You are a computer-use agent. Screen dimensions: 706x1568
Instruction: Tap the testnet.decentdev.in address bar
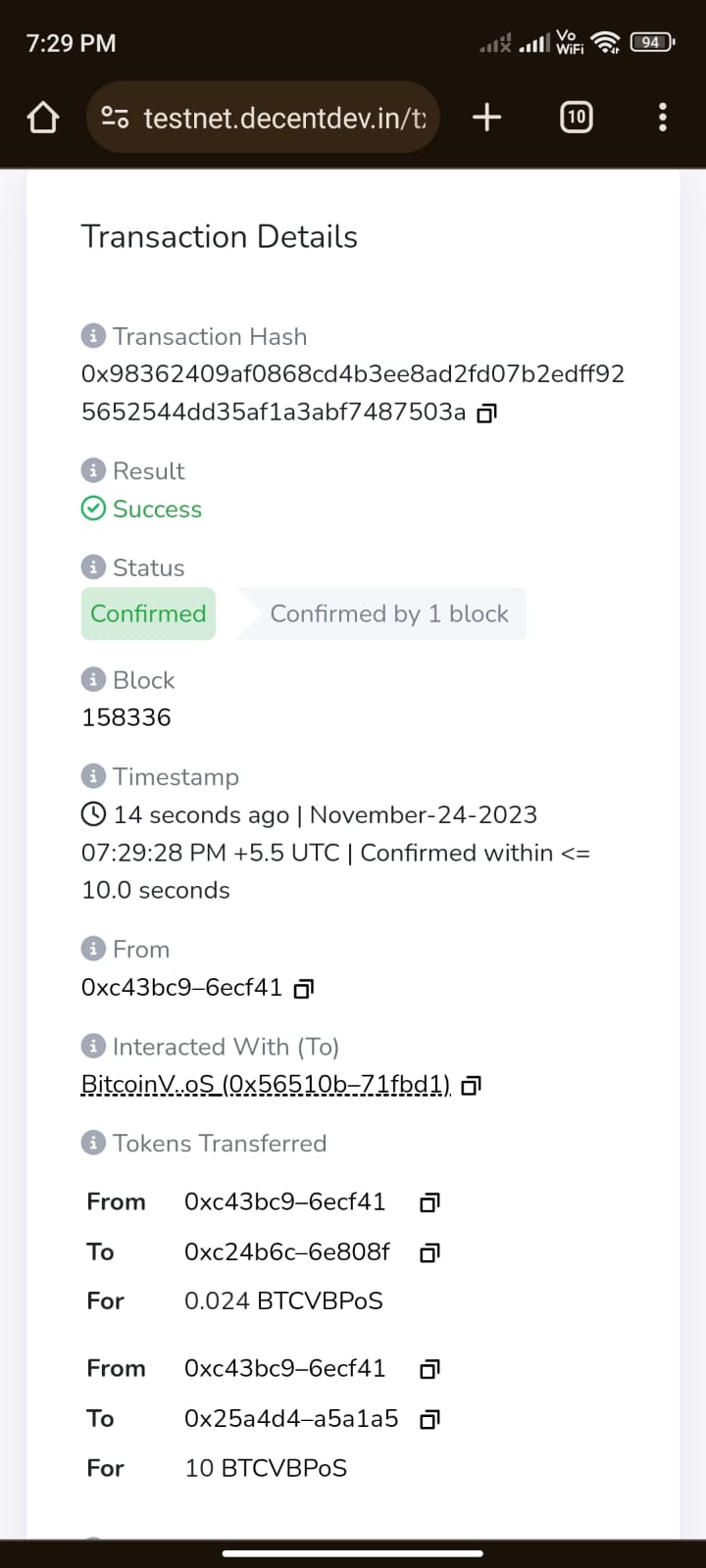click(x=284, y=118)
